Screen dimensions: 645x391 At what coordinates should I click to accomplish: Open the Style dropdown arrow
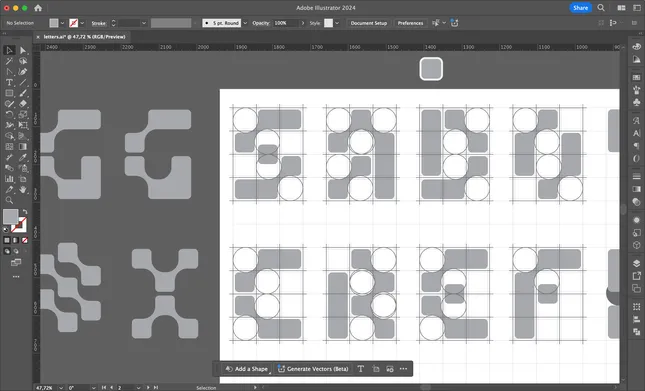point(337,23)
